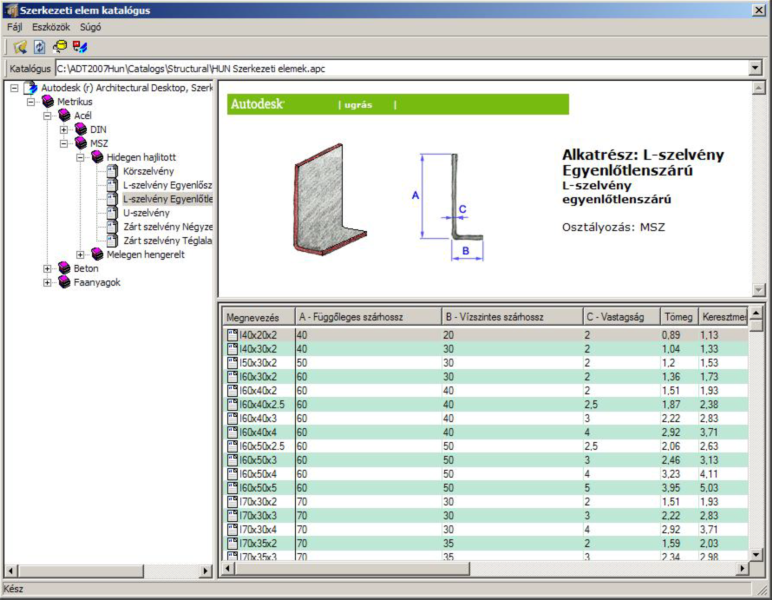Collapse the Hidegen hajlított node
The image size is (772, 600).
coord(80,158)
